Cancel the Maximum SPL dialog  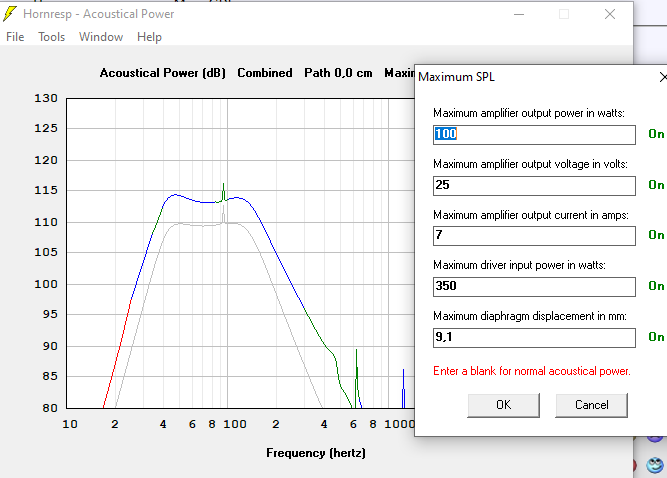coord(591,405)
